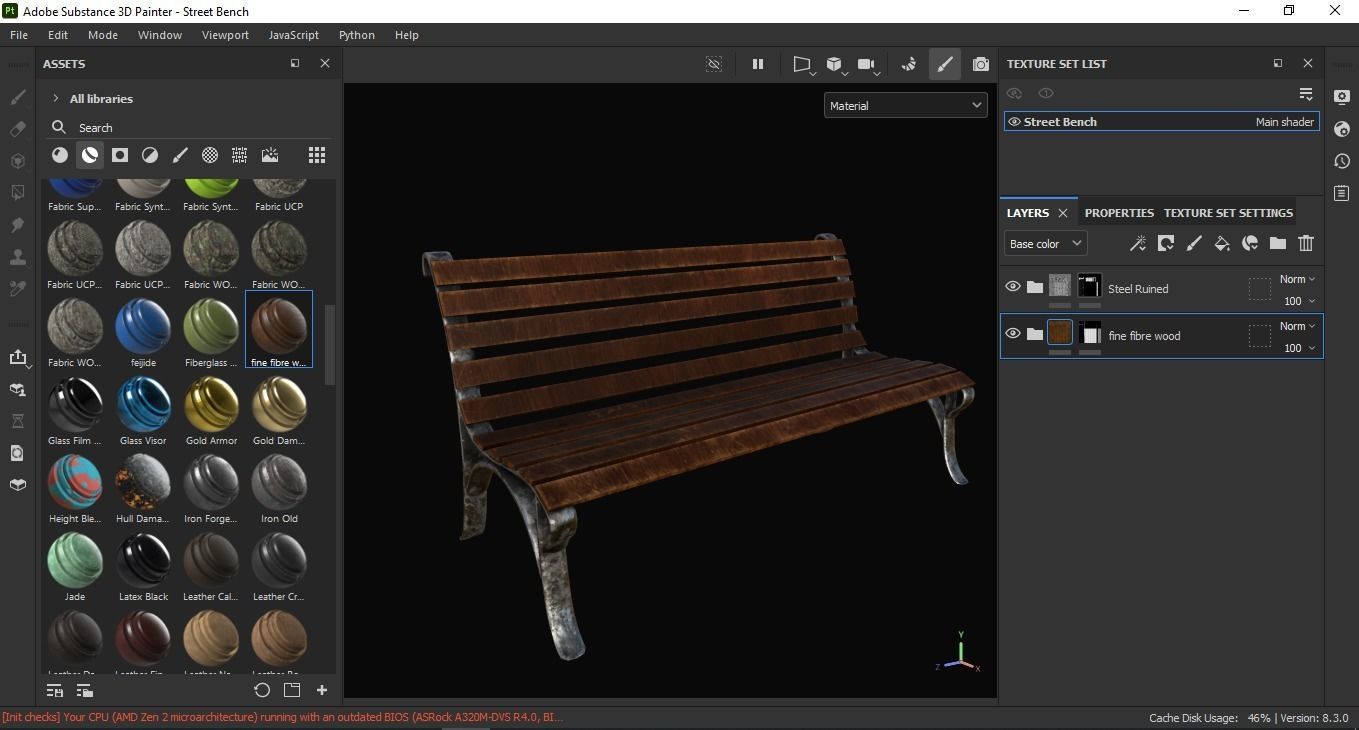Filter assets by environment maps icon
Image resolution: width=1359 pixels, height=730 pixels.
point(270,155)
